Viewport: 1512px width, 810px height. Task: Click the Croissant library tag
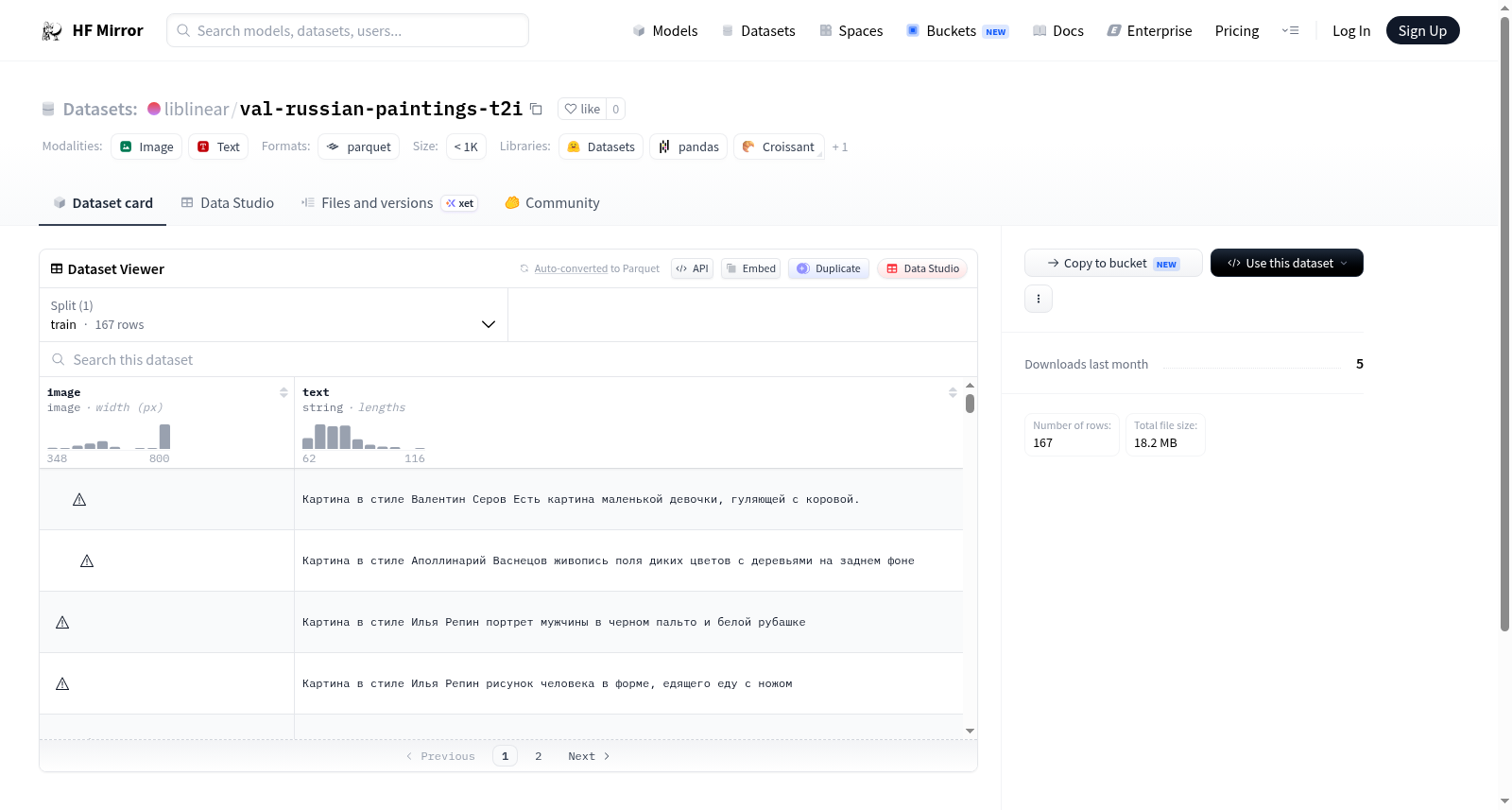779,146
